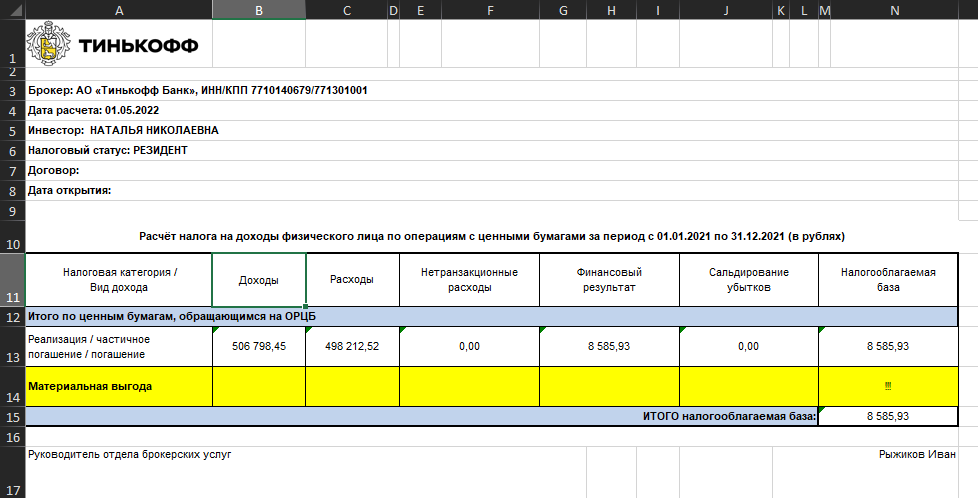Select row 5 header
Image resolution: width=978 pixels, height=498 pixels.
[12, 130]
